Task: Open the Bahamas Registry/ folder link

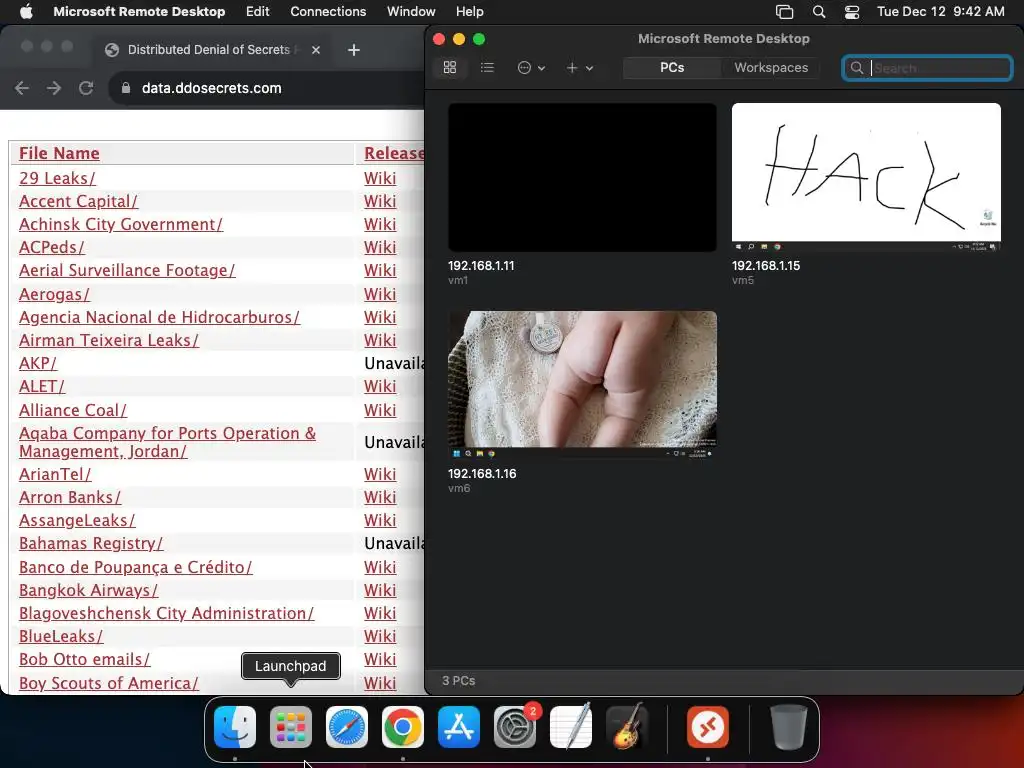Action: pyautogui.click(x=91, y=543)
